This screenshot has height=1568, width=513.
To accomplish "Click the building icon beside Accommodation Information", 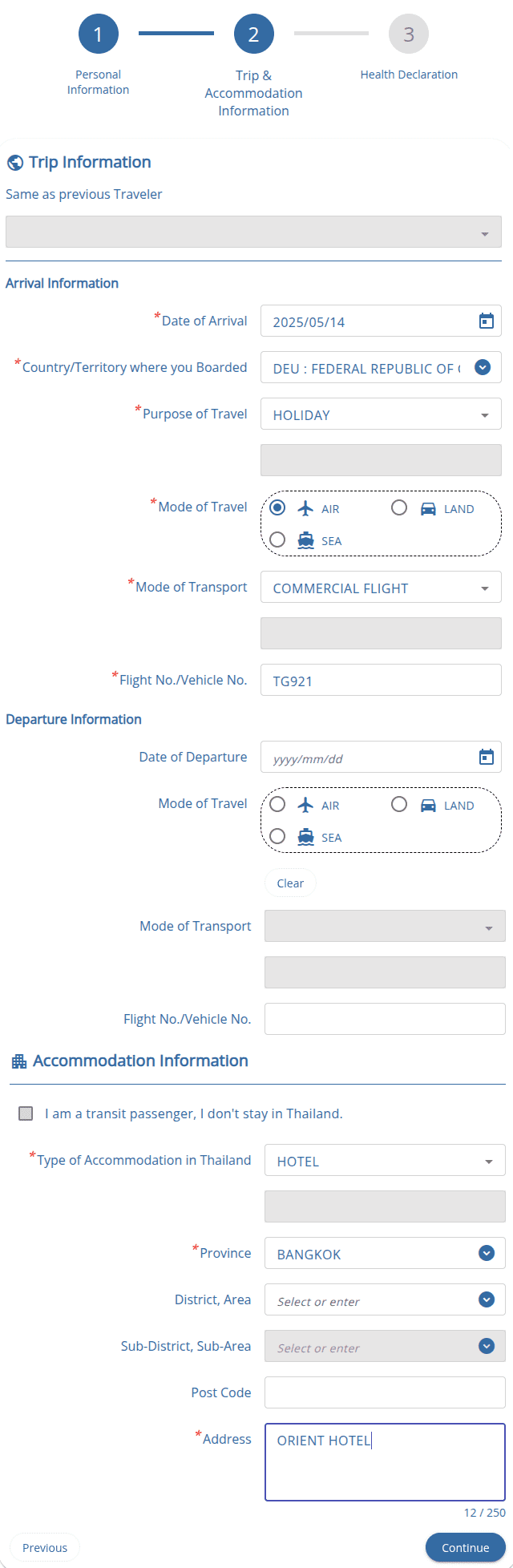I will [19, 1061].
